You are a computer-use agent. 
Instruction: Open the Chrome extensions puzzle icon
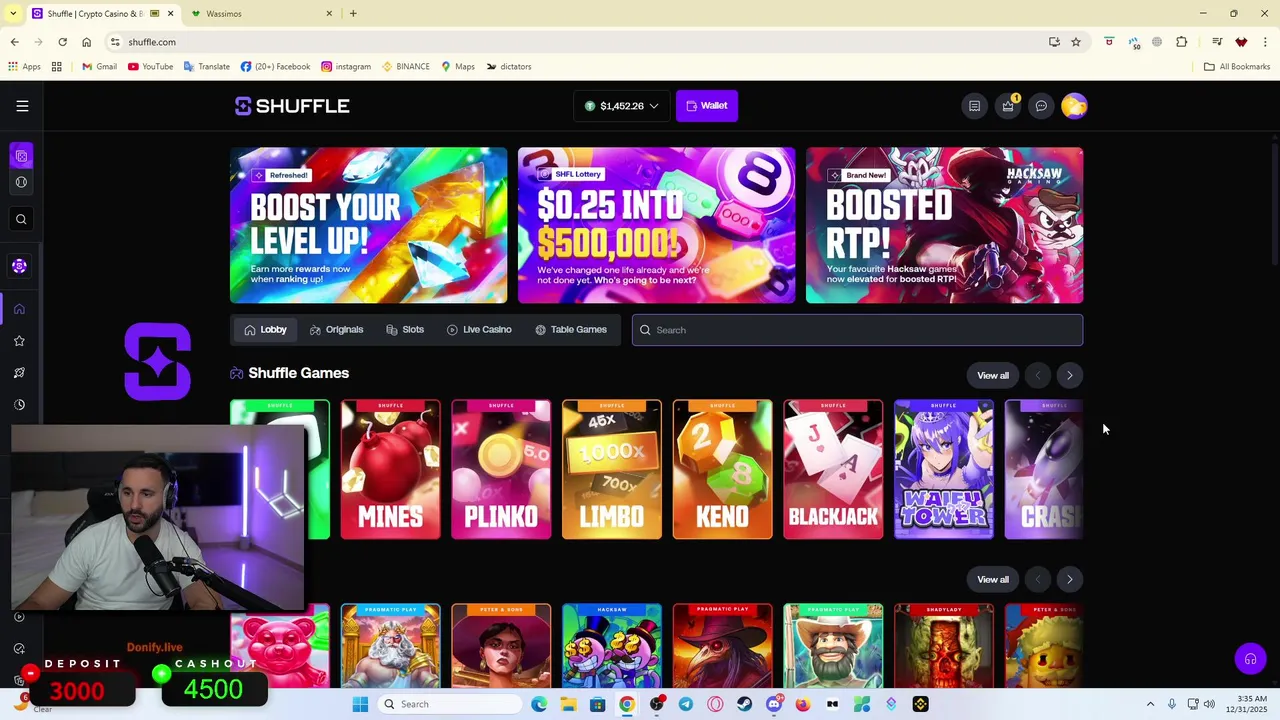(x=1182, y=42)
